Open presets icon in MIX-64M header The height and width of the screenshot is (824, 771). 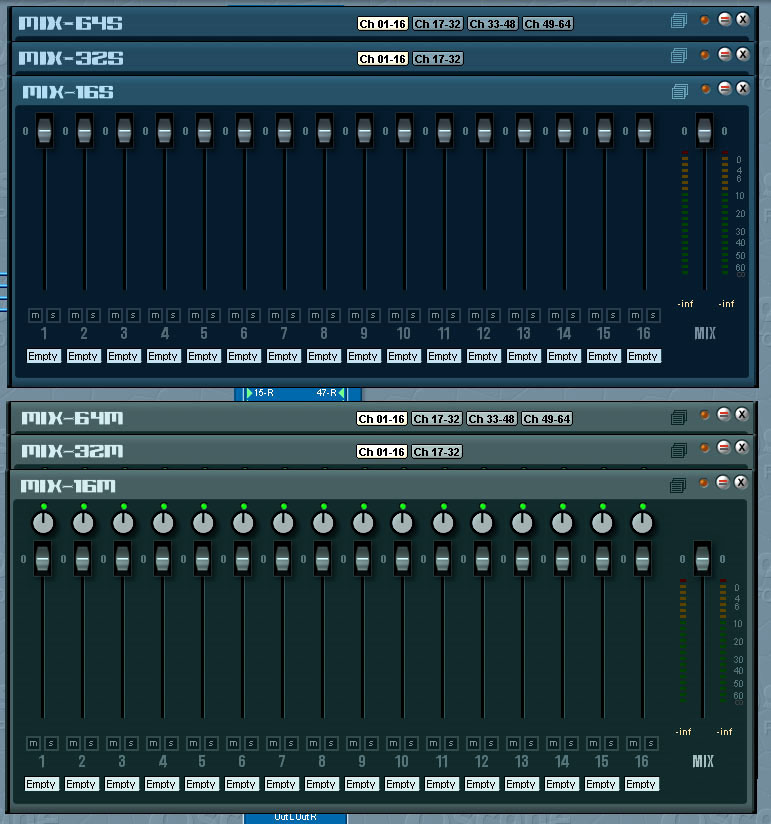[x=679, y=418]
